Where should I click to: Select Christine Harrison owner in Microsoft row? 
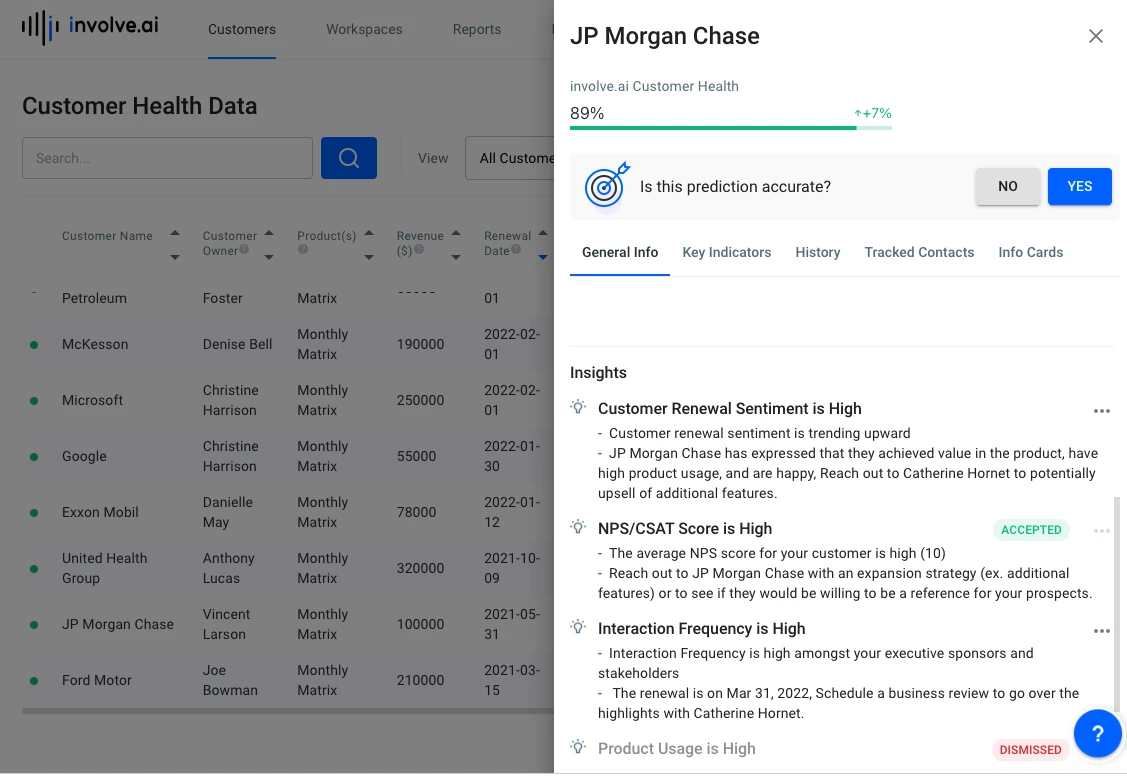point(230,400)
